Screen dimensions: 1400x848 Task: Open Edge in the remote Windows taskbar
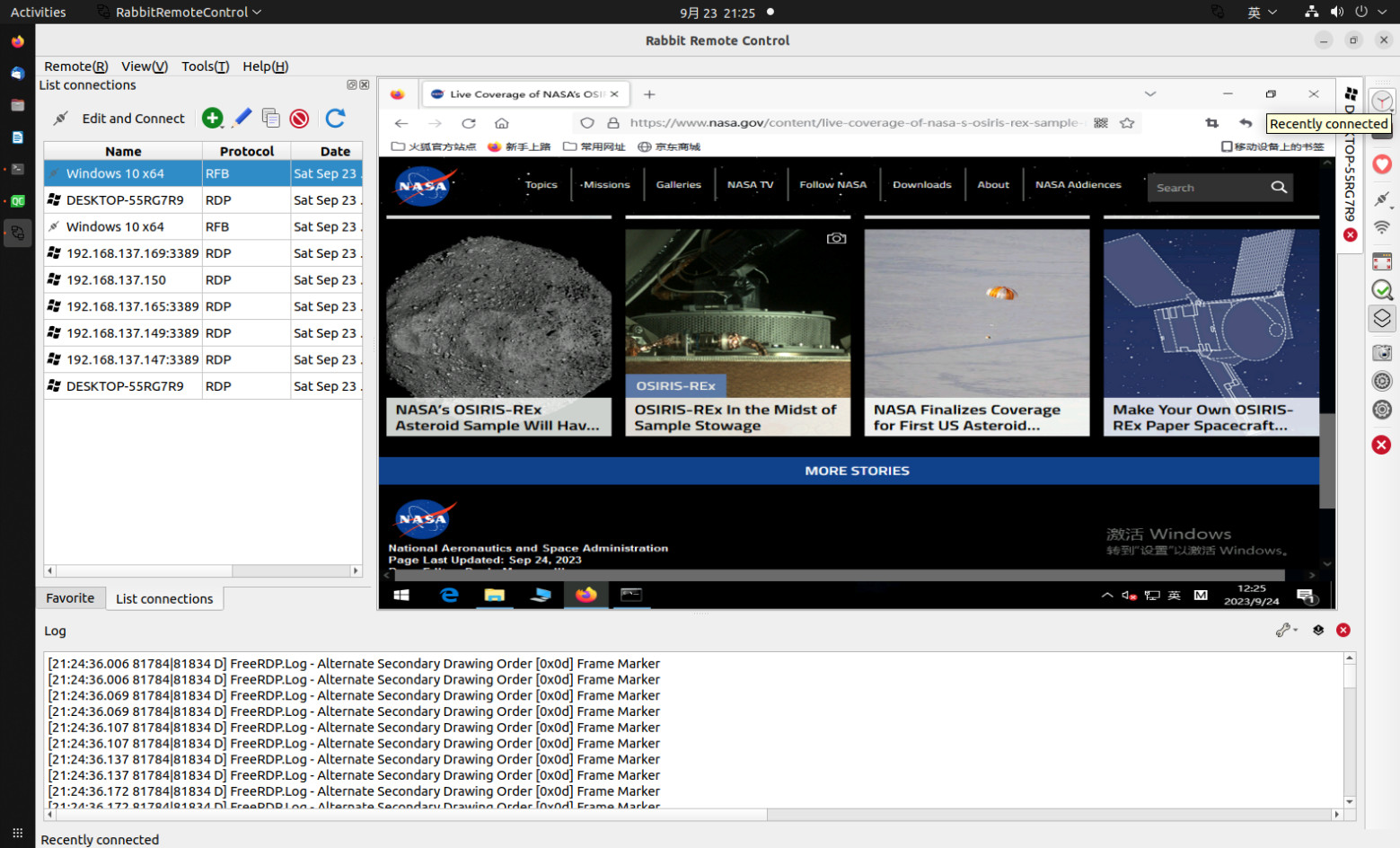(x=449, y=596)
